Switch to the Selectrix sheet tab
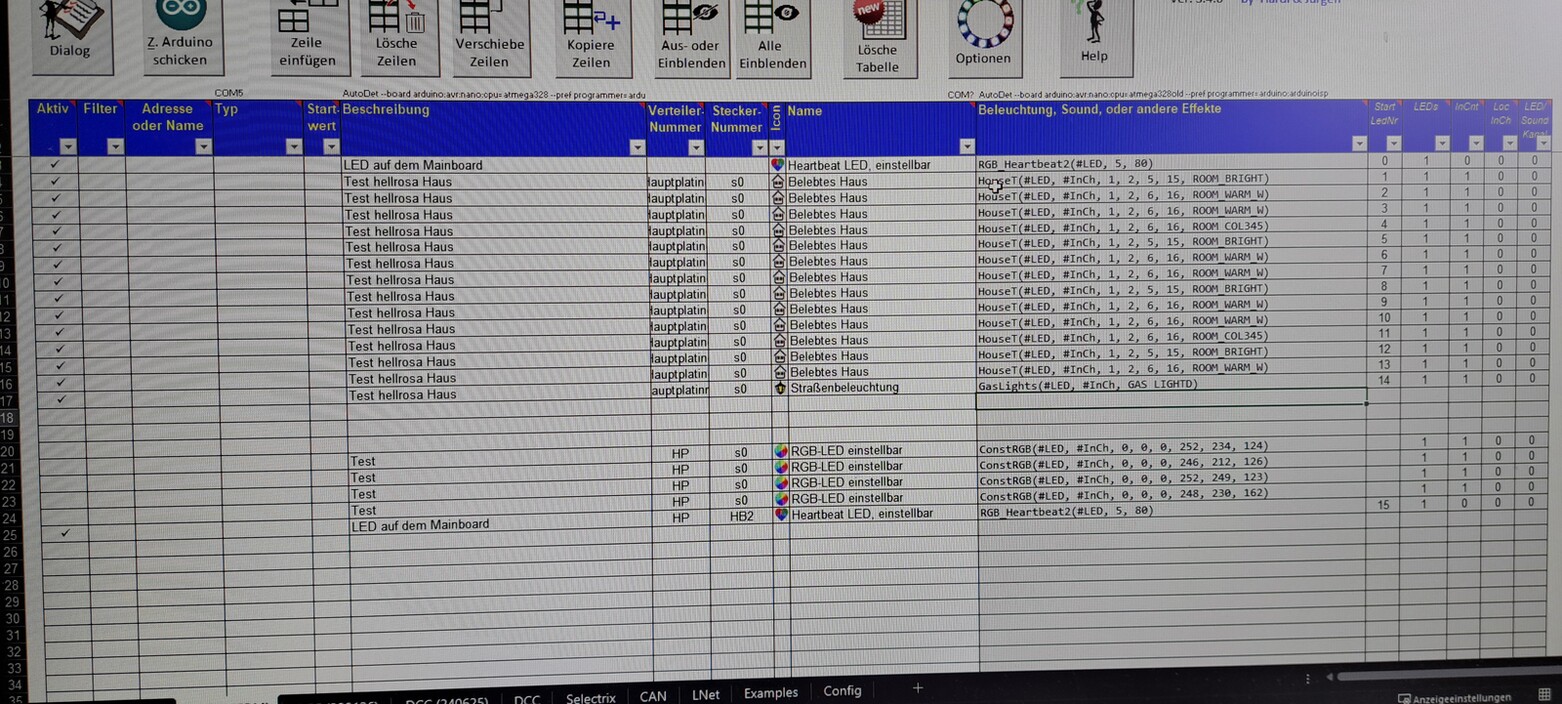Image resolution: width=1562 pixels, height=704 pixels. pos(590,697)
